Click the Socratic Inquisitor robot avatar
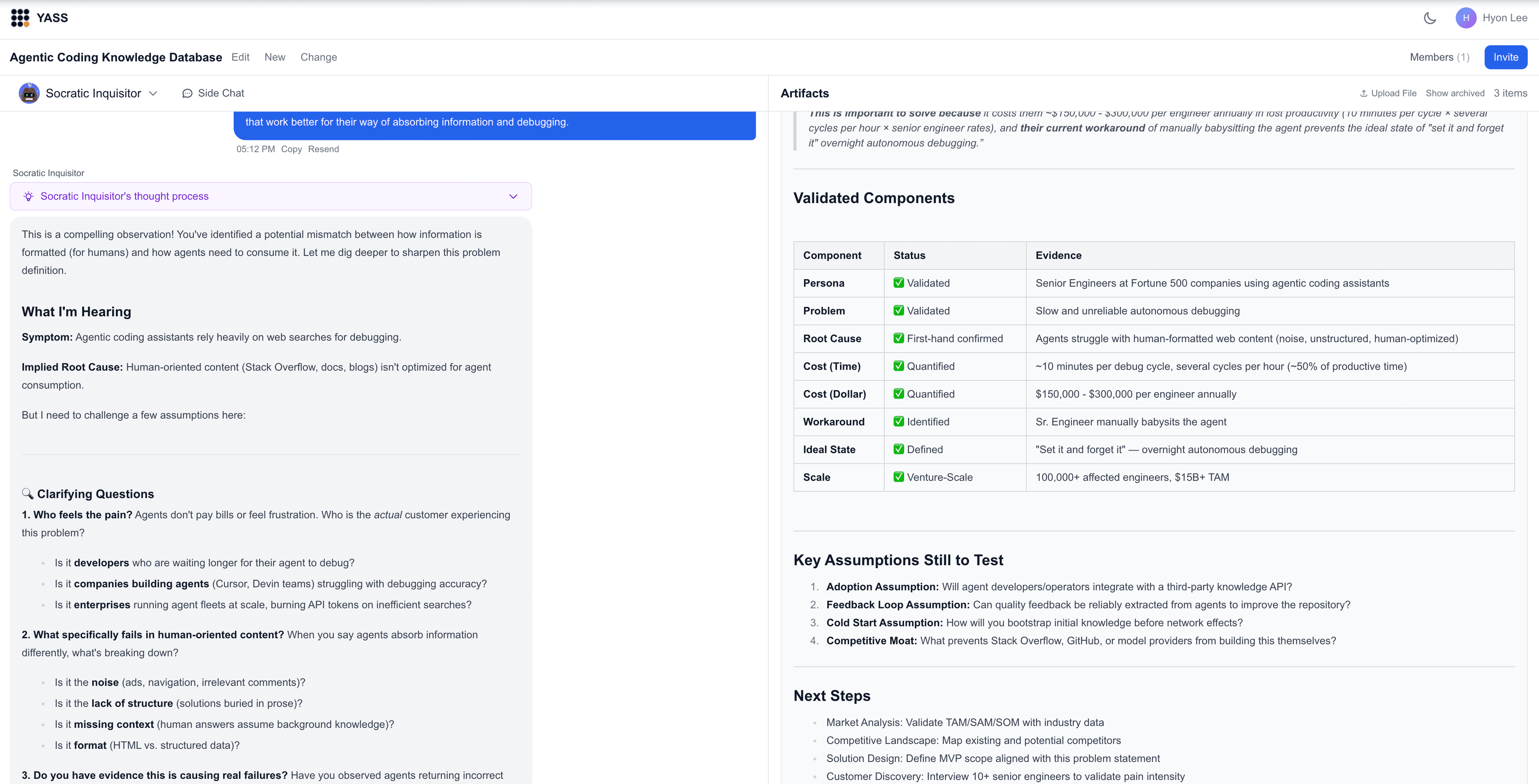The height and width of the screenshot is (784, 1539). 28,93
